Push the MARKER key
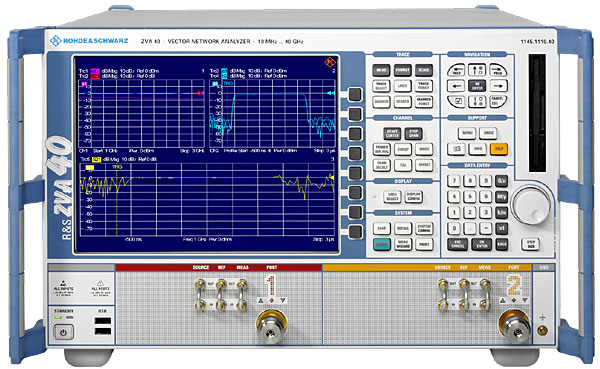 pyautogui.click(x=382, y=101)
